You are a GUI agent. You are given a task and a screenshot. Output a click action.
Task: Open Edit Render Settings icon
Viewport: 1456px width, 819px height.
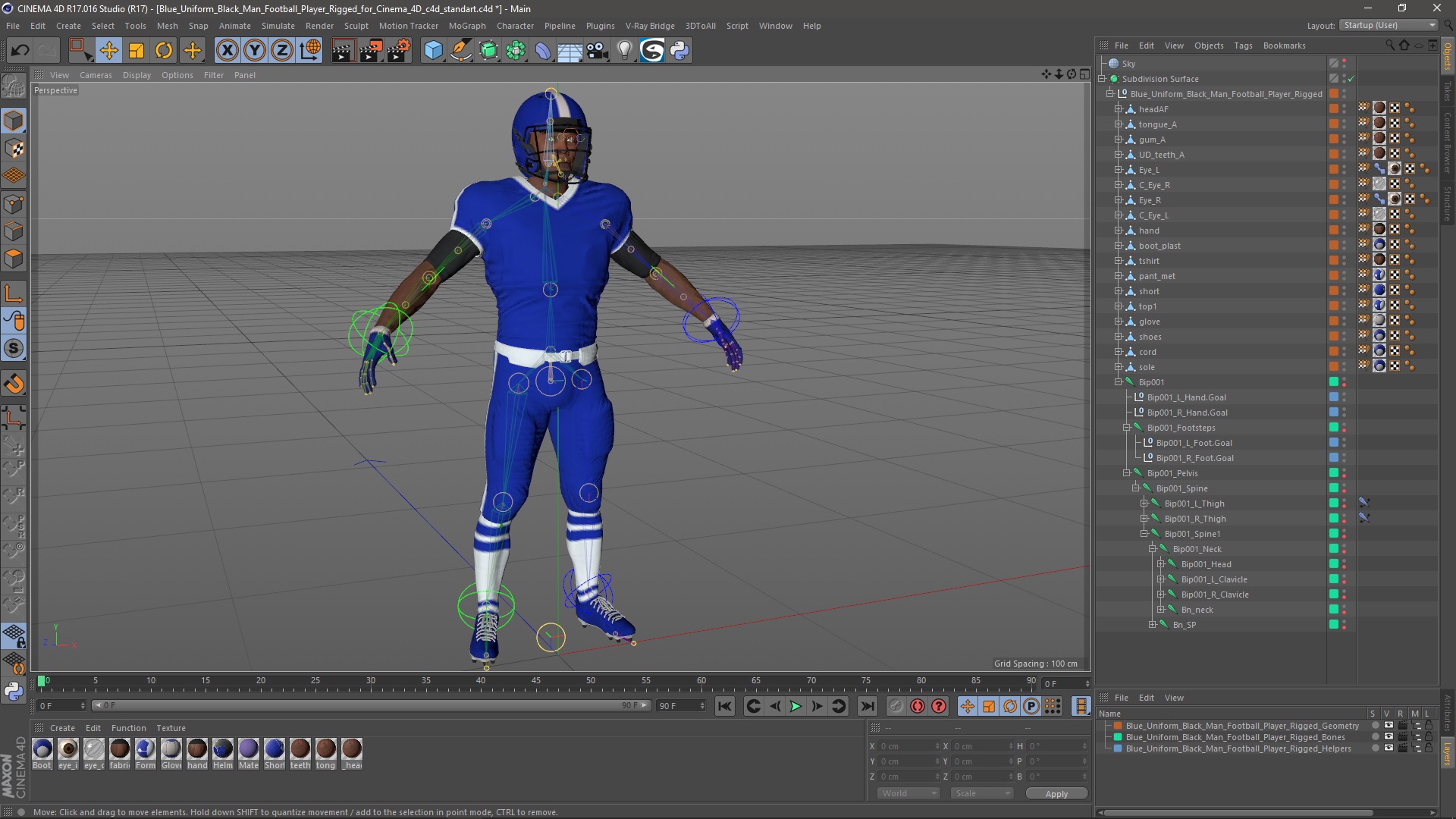pyautogui.click(x=399, y=51)
